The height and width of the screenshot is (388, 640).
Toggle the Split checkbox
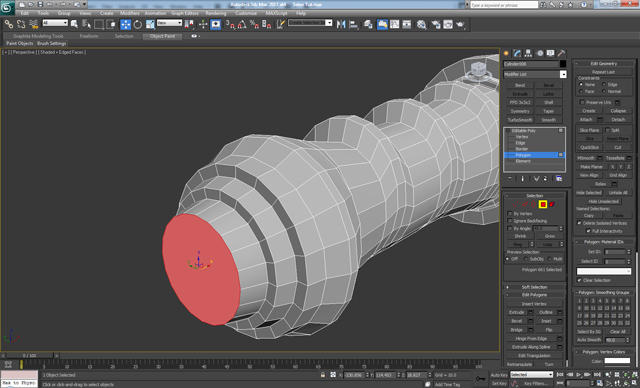pos(607,130)
